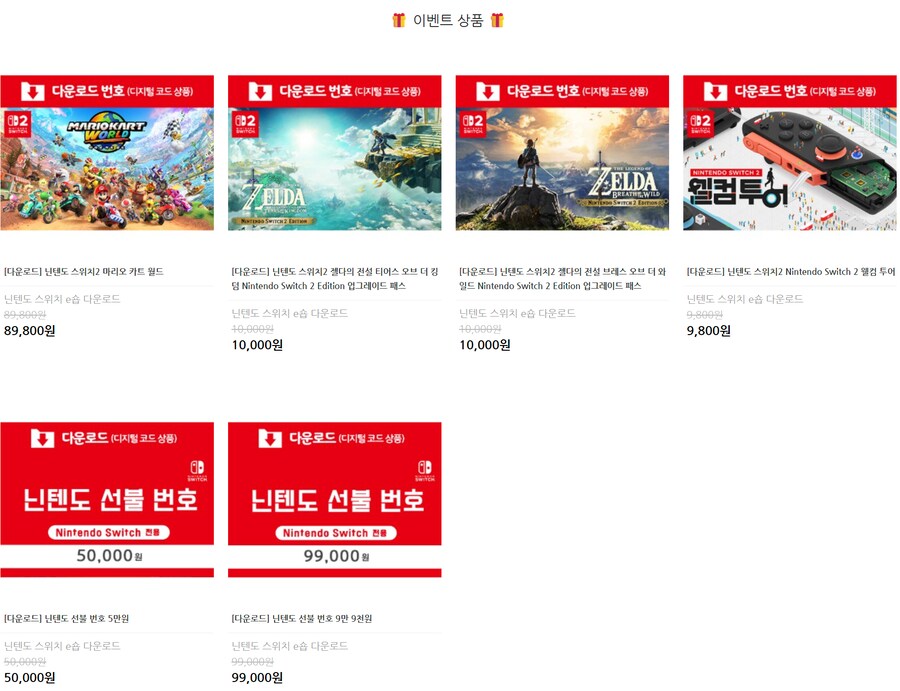
Task: Click the struck-through 9,800원 original price
Action: pos(705,315)
